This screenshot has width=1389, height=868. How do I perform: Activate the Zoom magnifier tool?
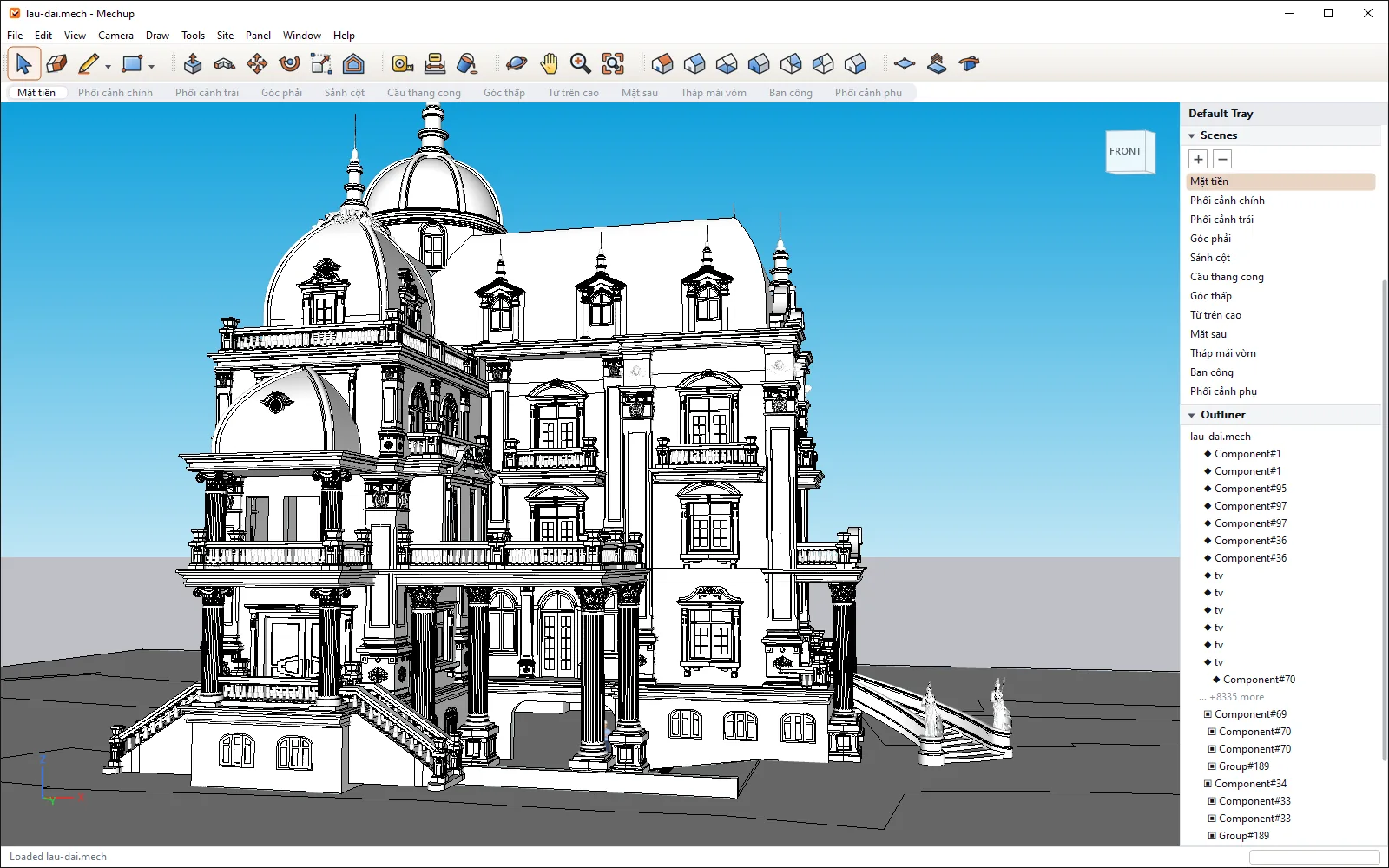pyautogui.click(x=581, y=63)
